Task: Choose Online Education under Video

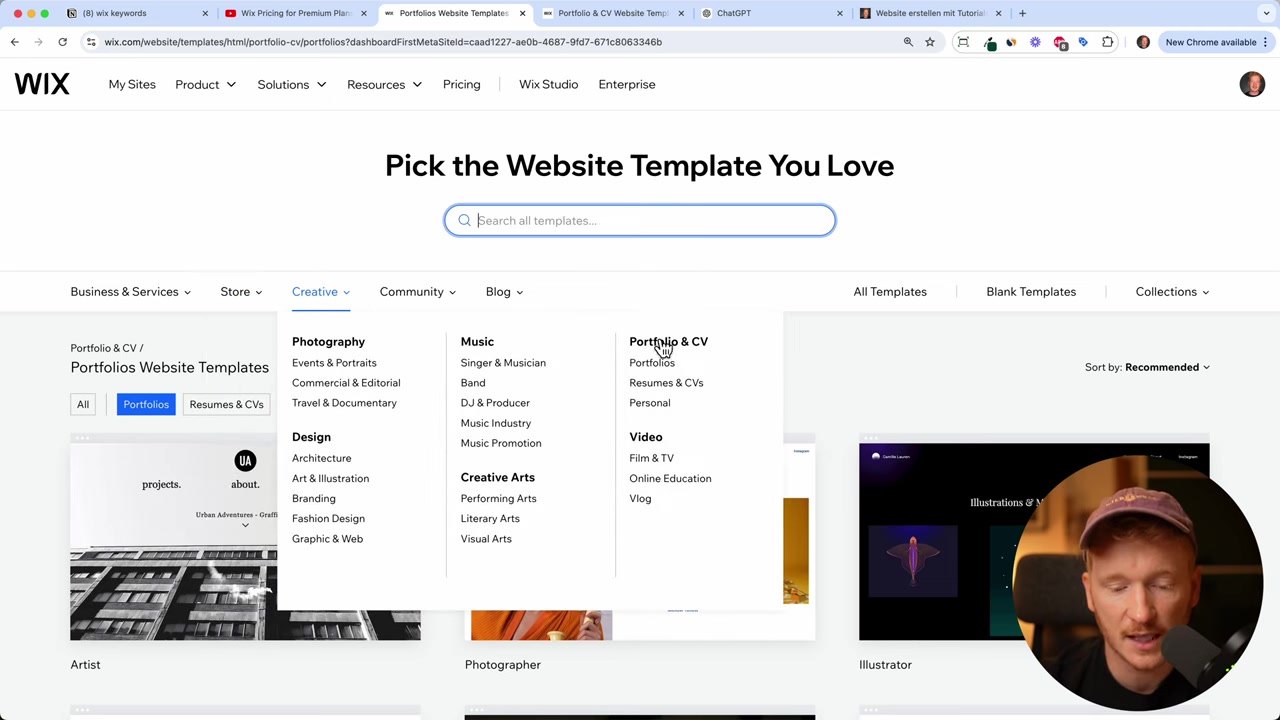Action: coord(670,478)
